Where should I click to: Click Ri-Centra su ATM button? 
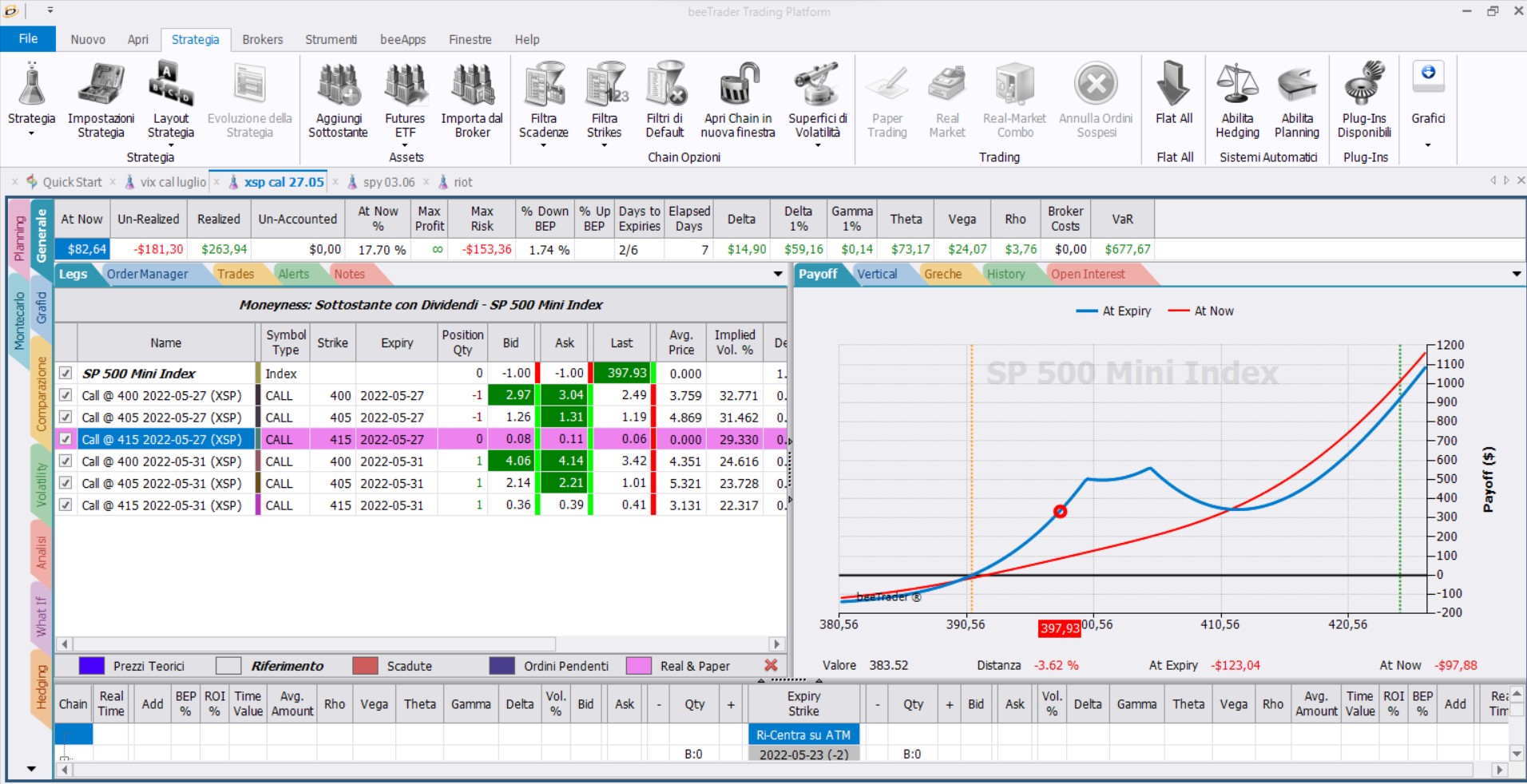tap(803, 735)
